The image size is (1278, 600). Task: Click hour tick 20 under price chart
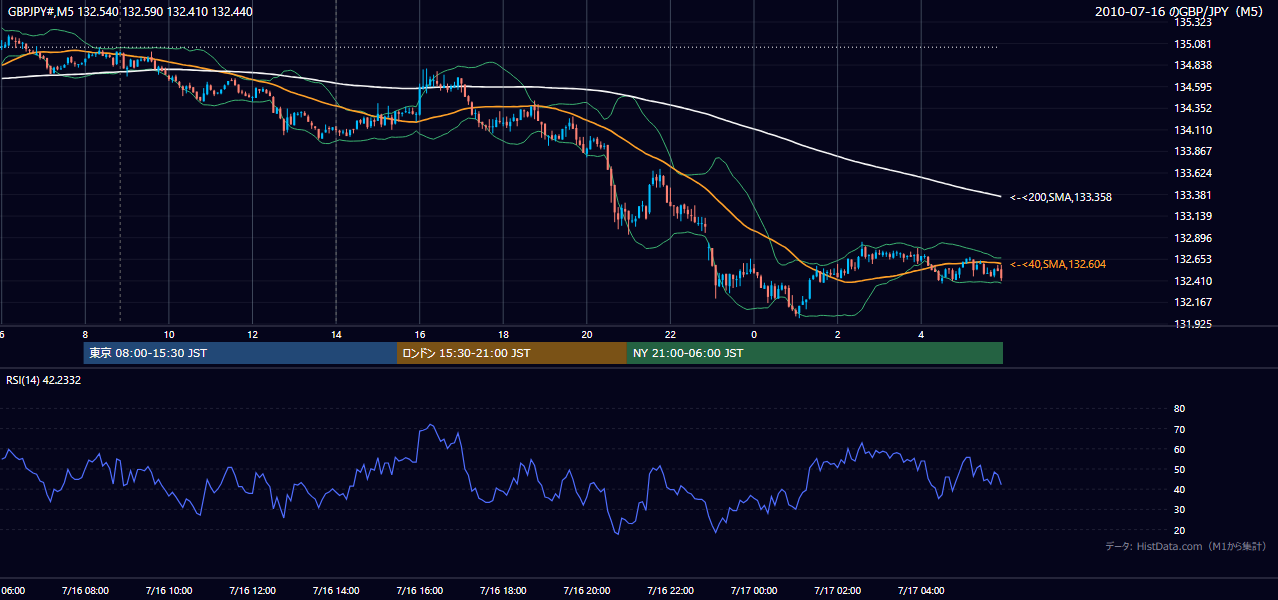point(587,334)
